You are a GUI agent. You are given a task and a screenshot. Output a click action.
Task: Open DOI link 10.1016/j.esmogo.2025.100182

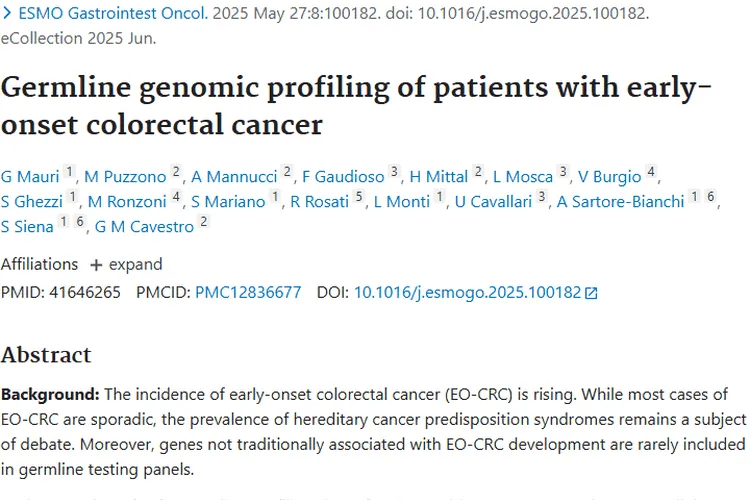coord(467,293)
